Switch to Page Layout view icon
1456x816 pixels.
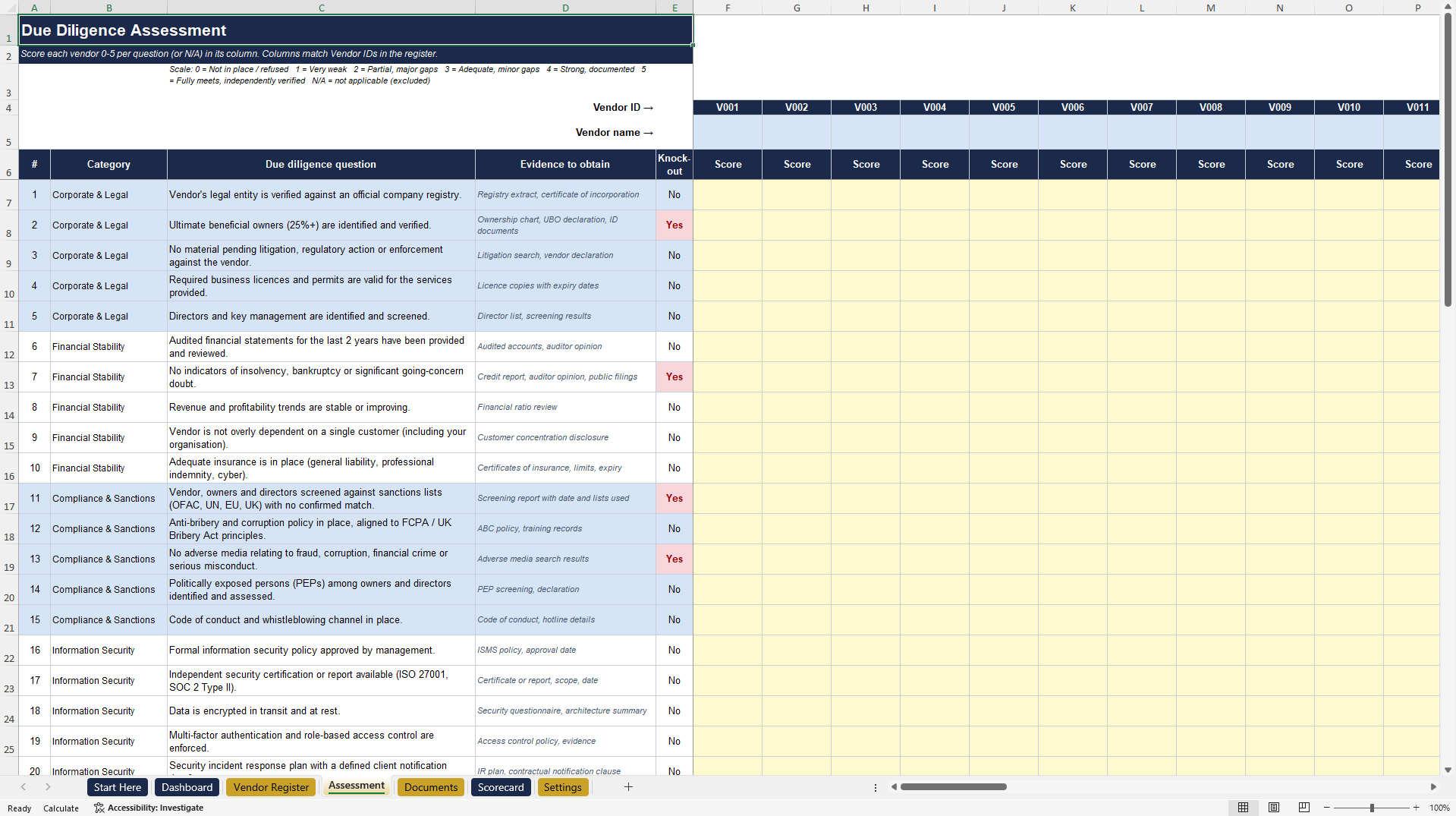point(1274,808)
